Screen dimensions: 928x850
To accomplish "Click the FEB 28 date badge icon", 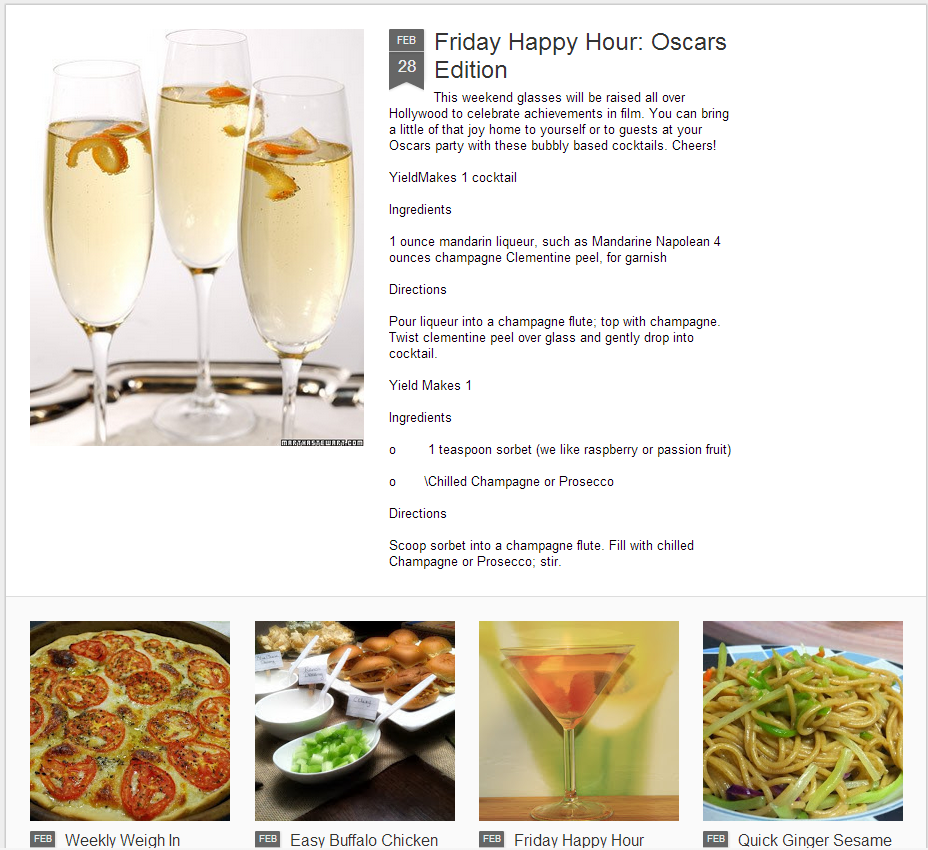I will click(406, 59).
